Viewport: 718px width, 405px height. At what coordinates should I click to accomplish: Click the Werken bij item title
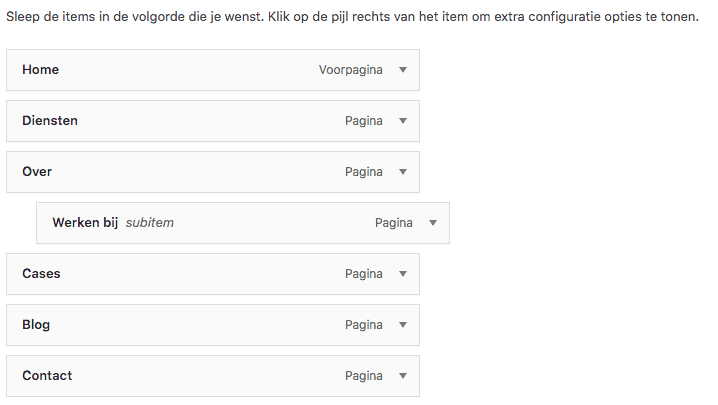(x=85, y=223)
